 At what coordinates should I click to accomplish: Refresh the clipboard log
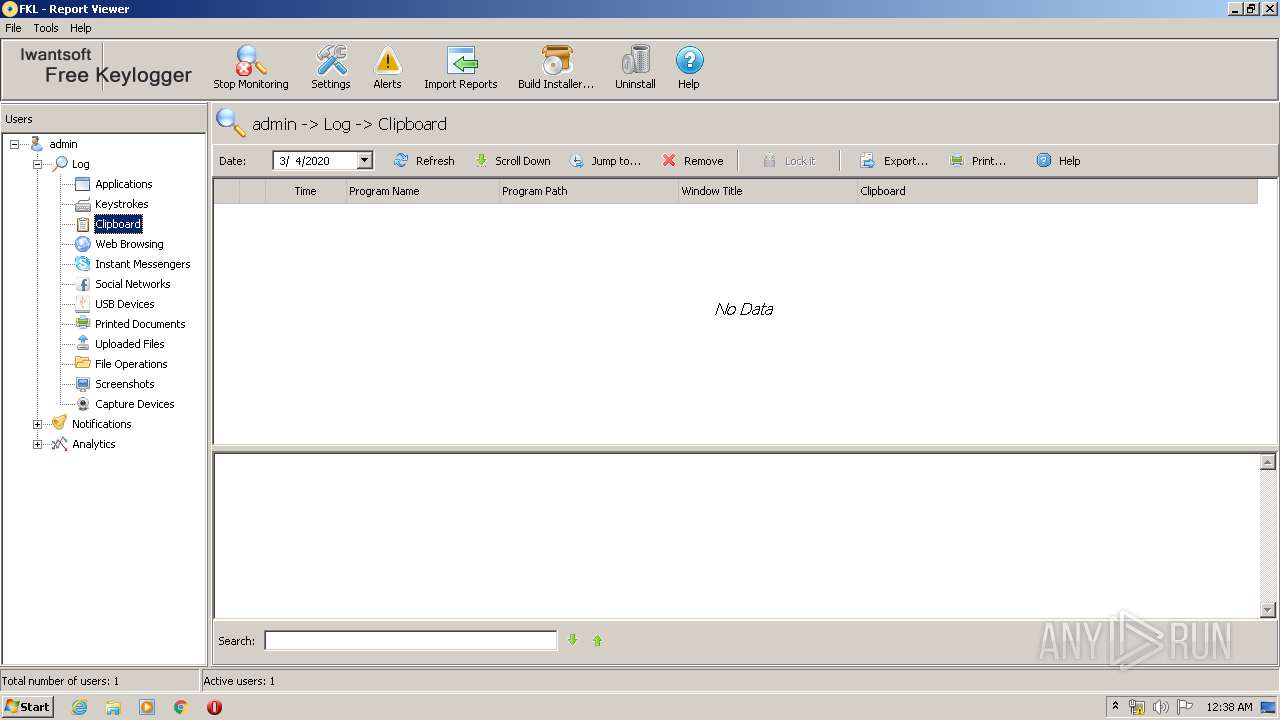[424, 161]
